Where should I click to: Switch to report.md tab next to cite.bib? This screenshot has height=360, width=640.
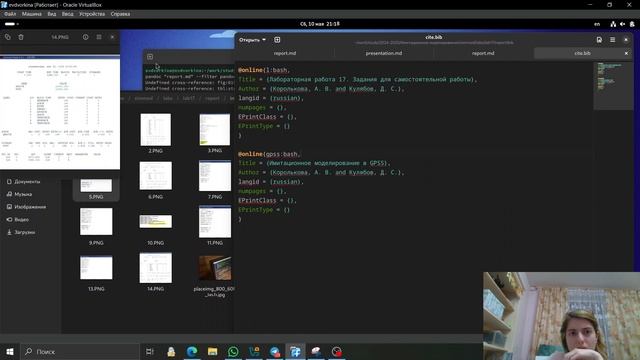[x=483, y=53]
